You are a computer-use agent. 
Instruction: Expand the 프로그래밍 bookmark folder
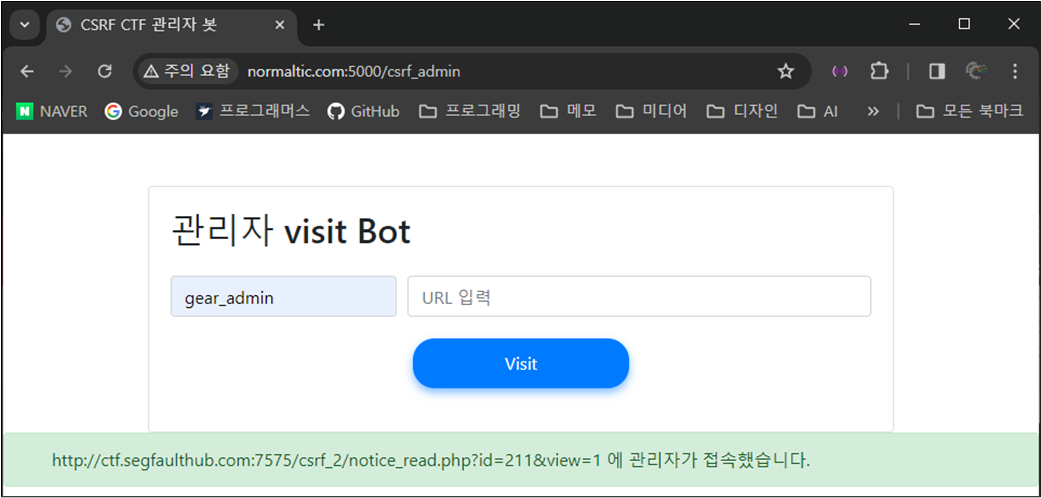pos(470,112)
